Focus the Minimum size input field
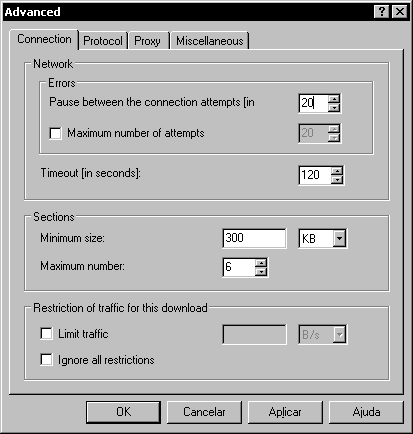 pyautogui.click(x=254, y=238)
